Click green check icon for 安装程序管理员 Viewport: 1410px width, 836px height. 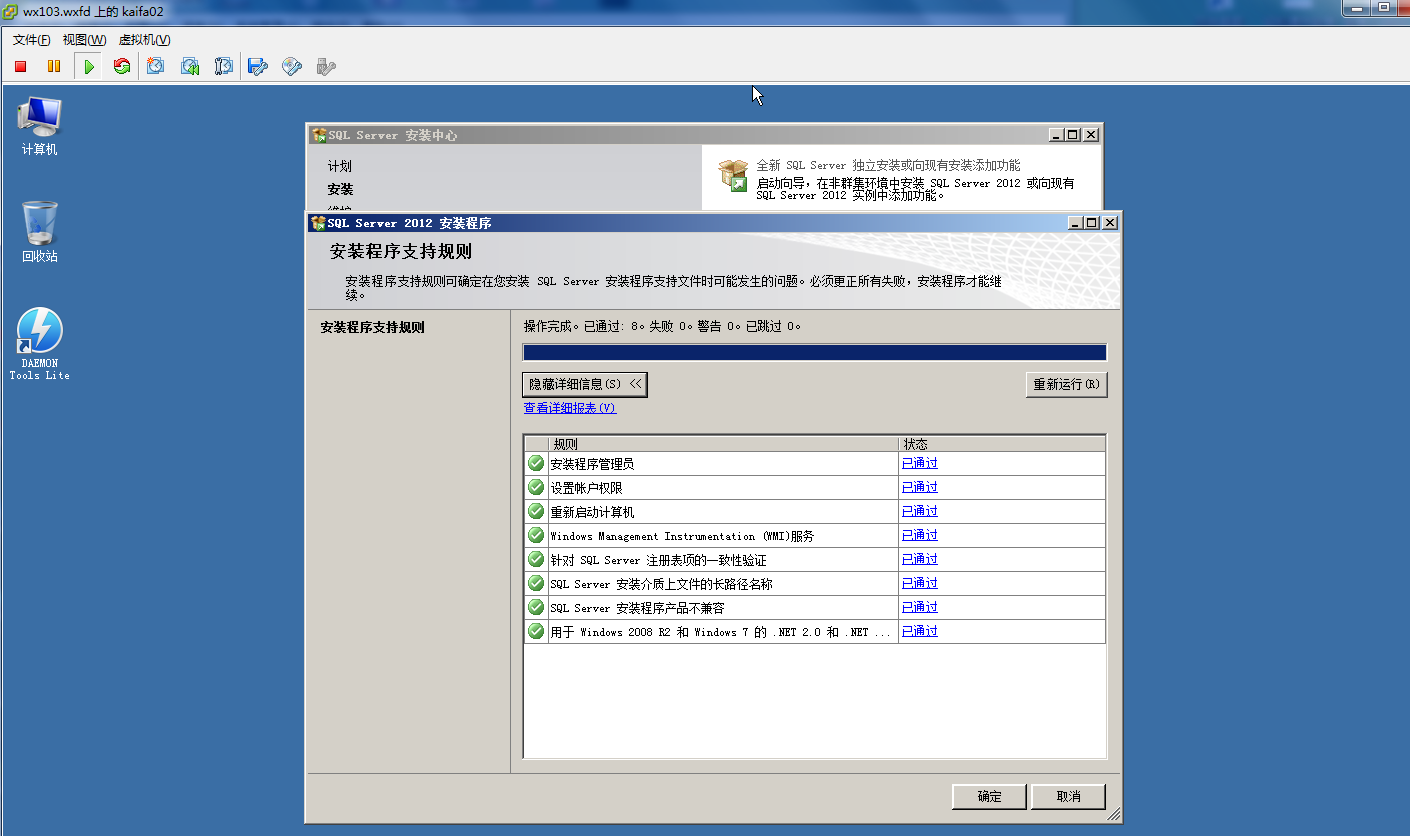[536, 463]
